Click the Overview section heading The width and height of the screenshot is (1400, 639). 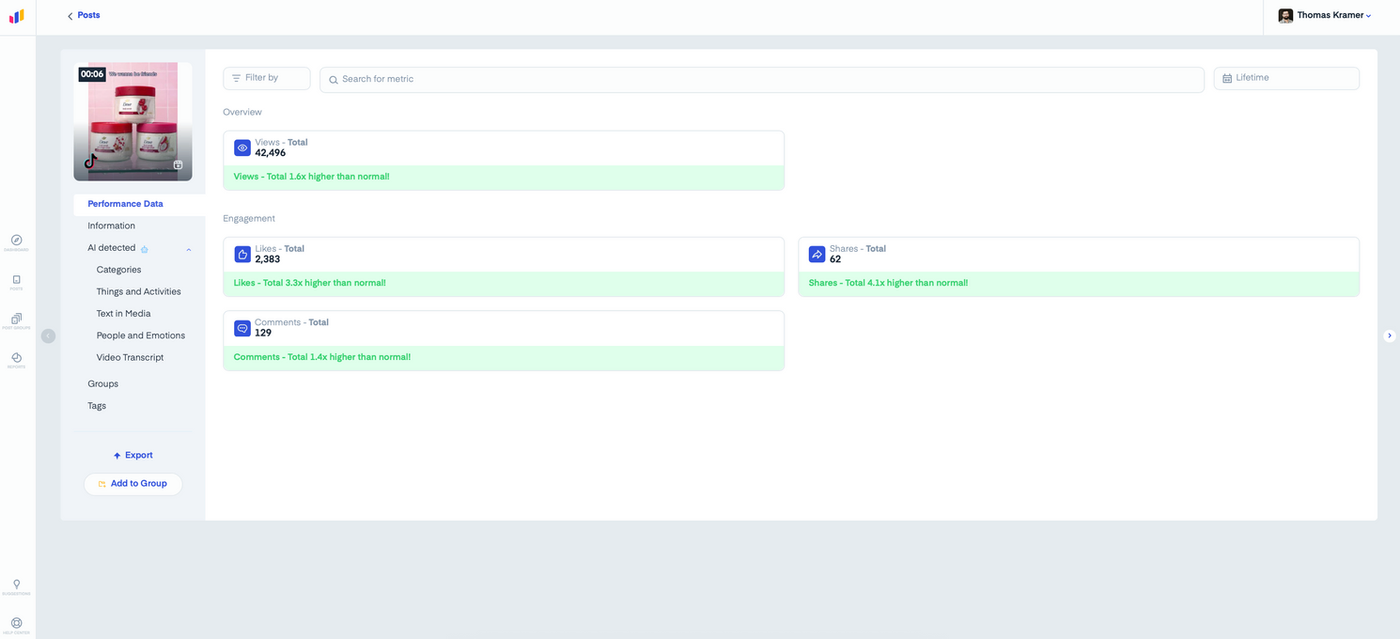tap(242, 112)
